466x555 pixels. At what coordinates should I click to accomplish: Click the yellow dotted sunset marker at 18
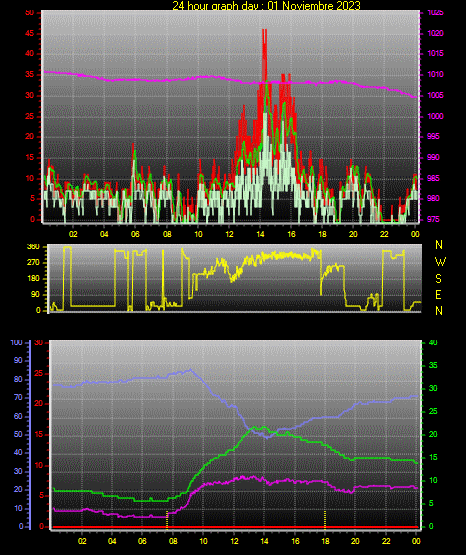[x=325, y=520]
